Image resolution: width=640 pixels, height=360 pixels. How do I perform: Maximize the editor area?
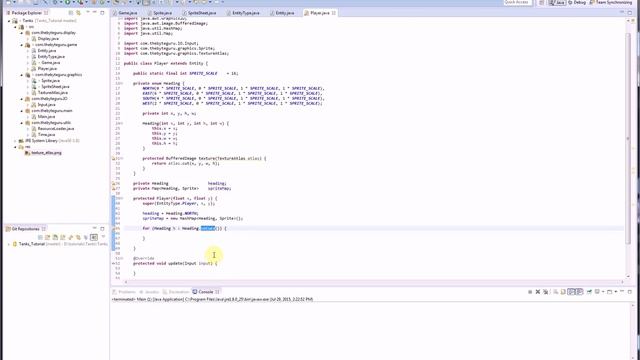pyautogui.click(x=630, y=13)
